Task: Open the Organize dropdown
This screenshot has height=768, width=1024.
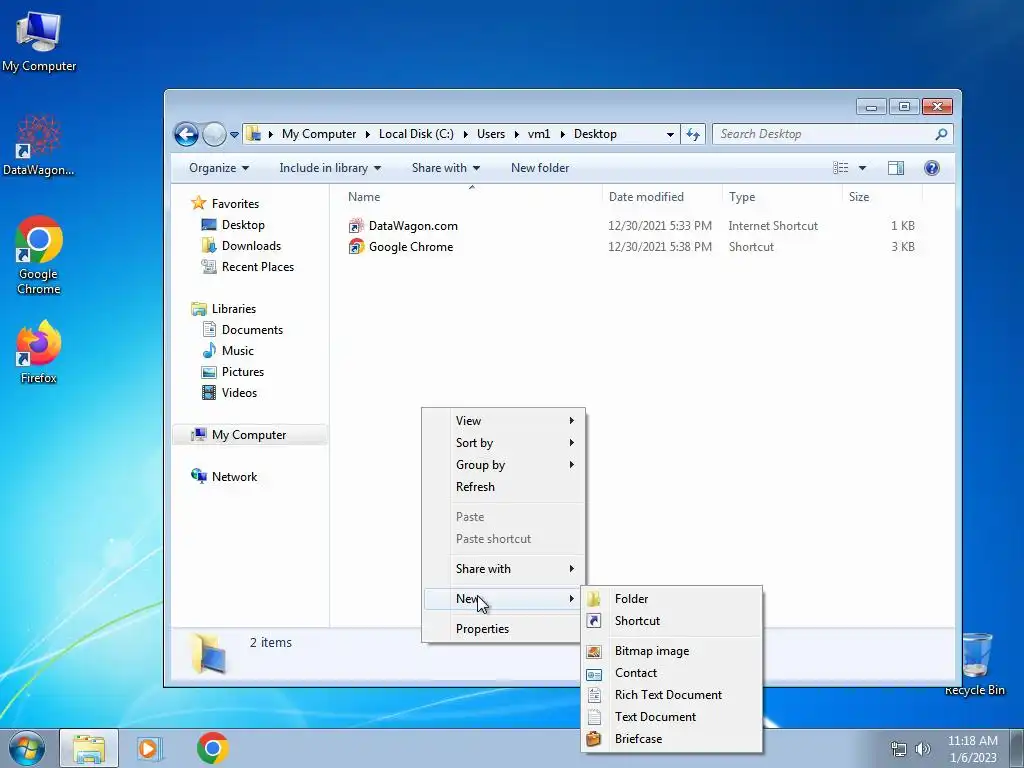Action: coord(219,168)
